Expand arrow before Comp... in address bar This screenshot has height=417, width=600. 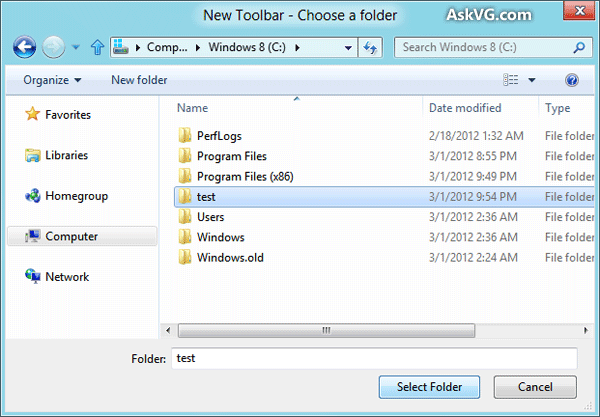pos(138,48)
